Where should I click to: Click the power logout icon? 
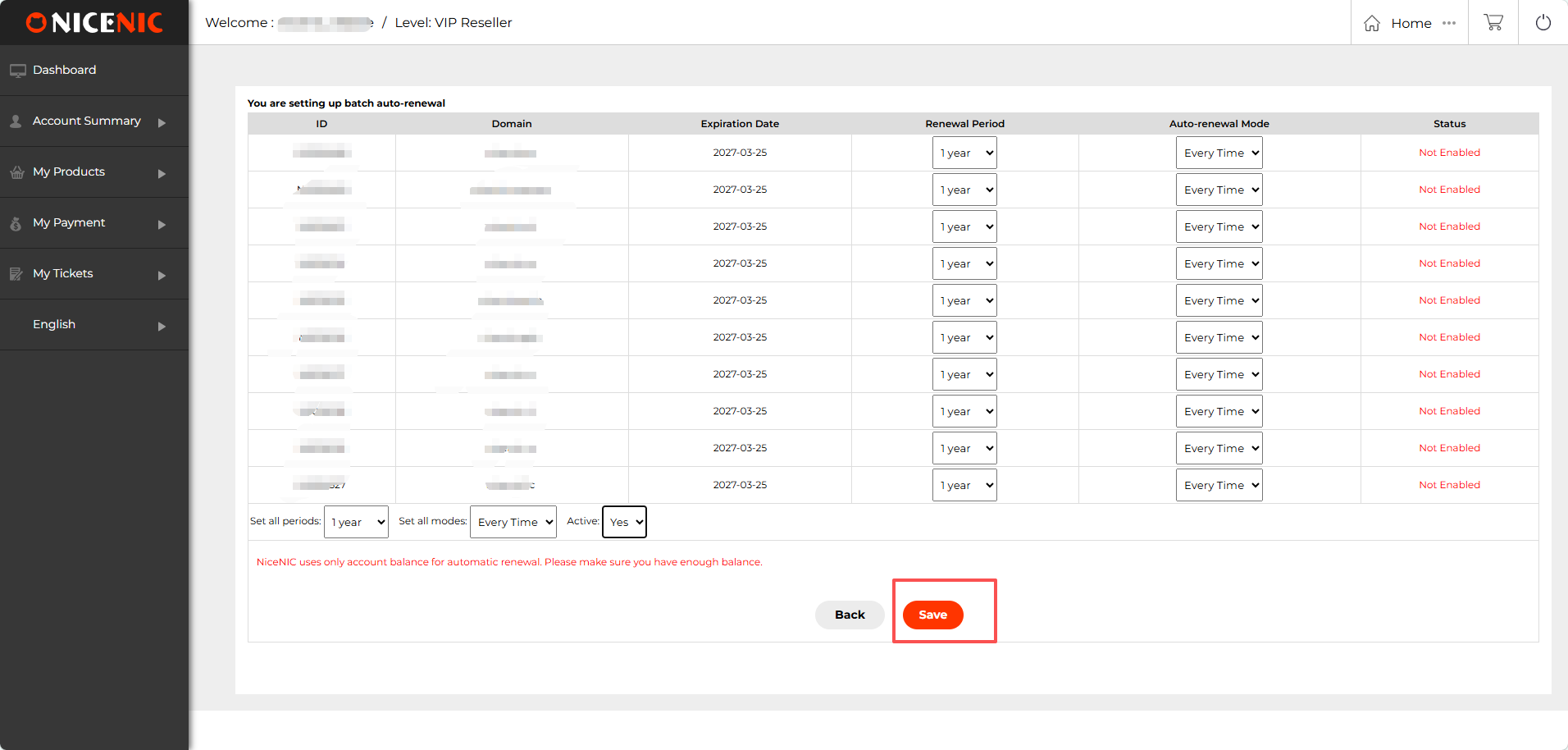[x=1543, y=22]
